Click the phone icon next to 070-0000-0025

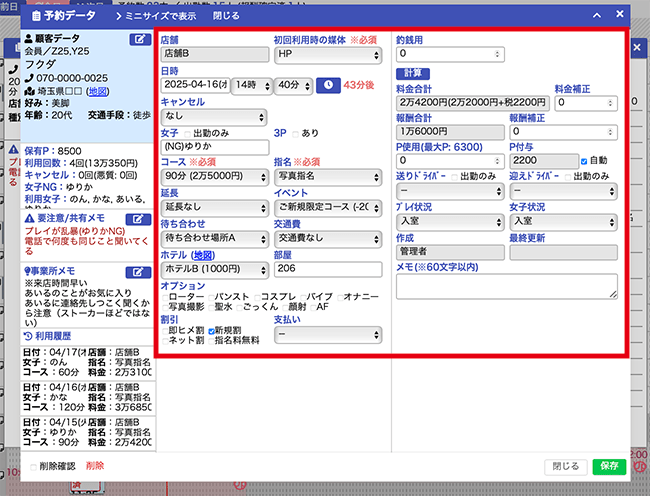click(29, 78)
